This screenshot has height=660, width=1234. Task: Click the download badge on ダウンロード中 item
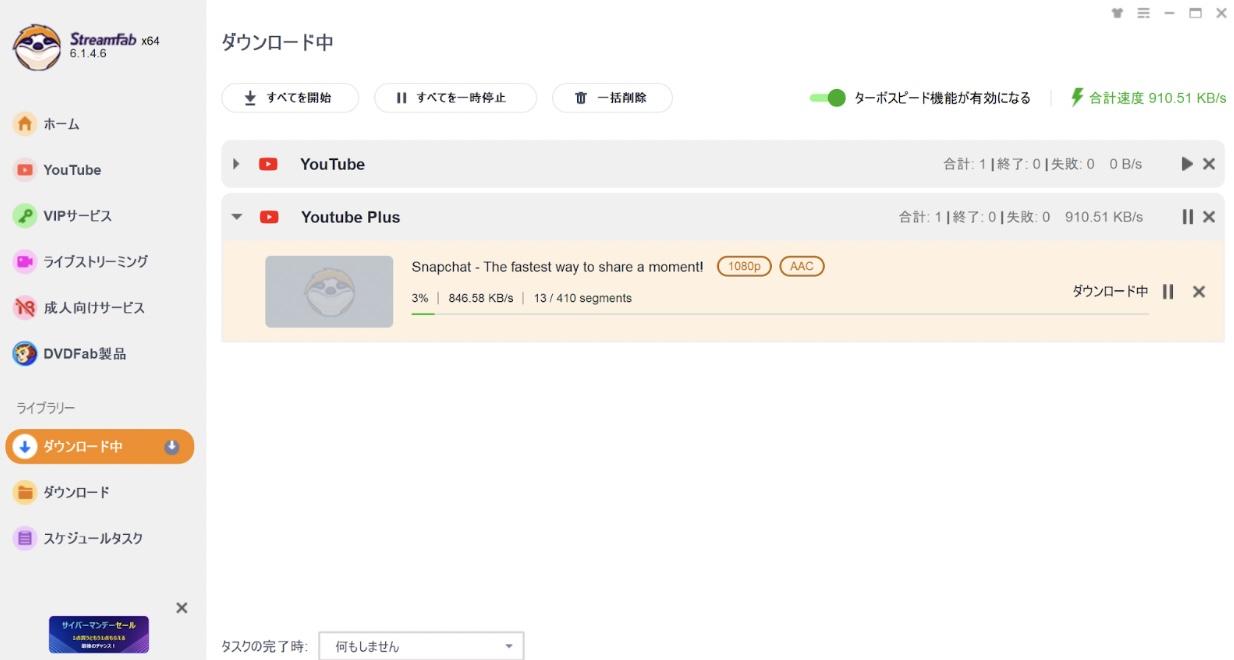[x=171, y=447]
